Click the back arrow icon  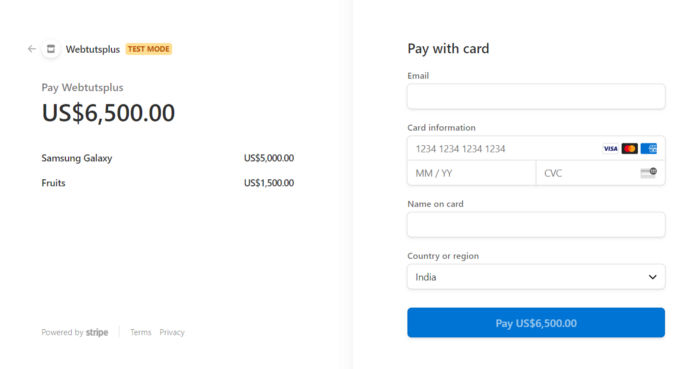pyautogui.click(x=32, y=49)
